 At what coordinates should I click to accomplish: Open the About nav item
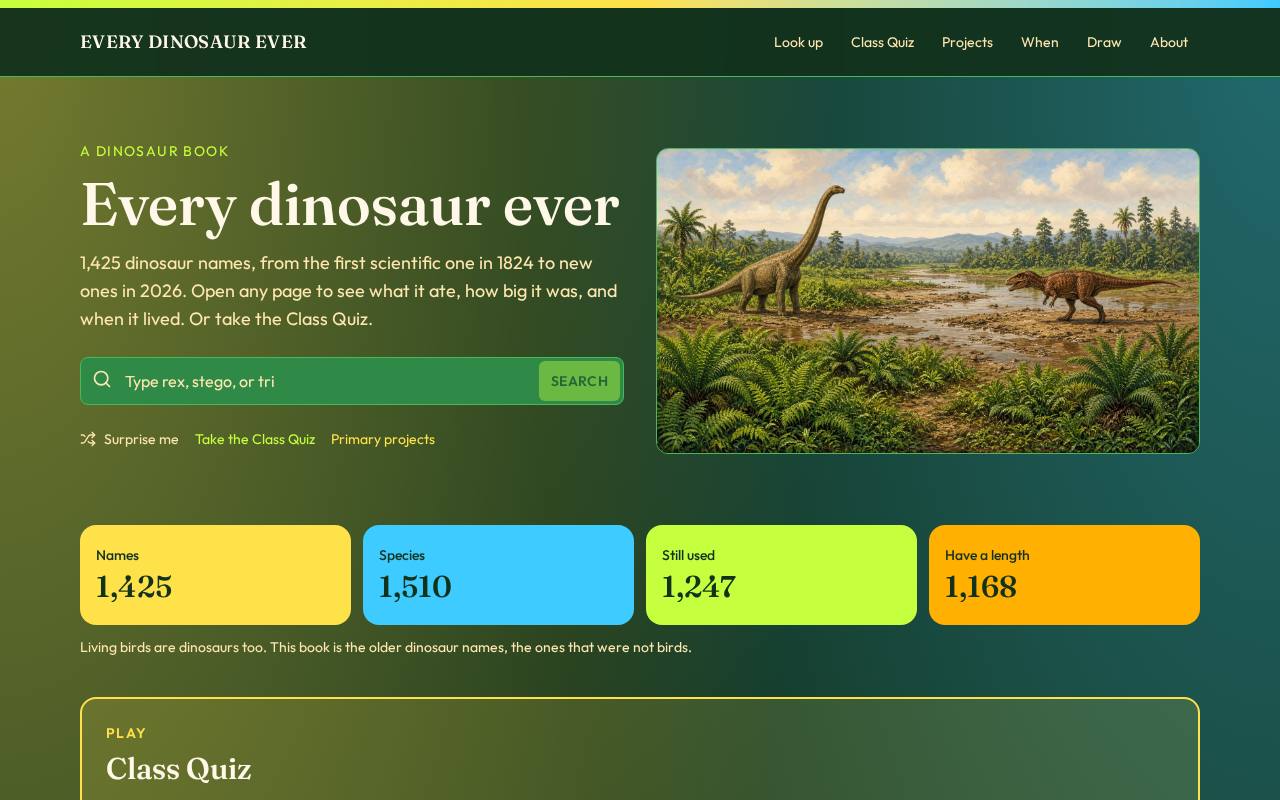1169,42
